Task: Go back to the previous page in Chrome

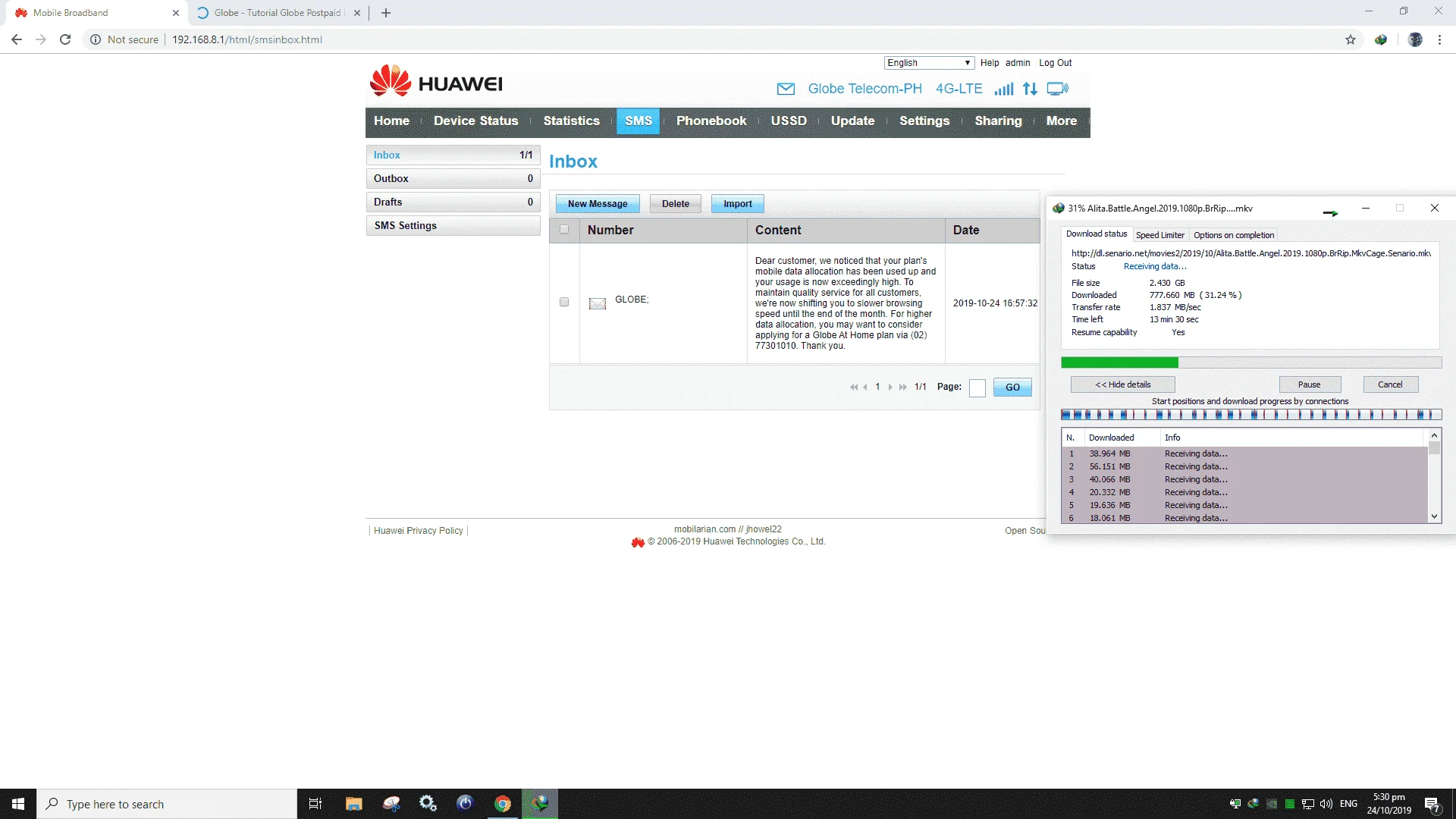Action: coord(17,39)
